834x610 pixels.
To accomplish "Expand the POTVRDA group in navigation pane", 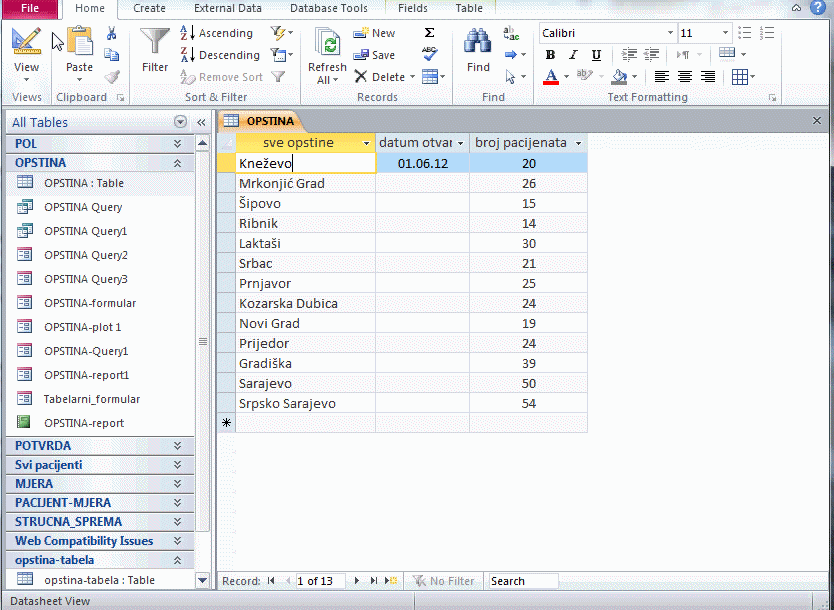I will pos(177,446).
